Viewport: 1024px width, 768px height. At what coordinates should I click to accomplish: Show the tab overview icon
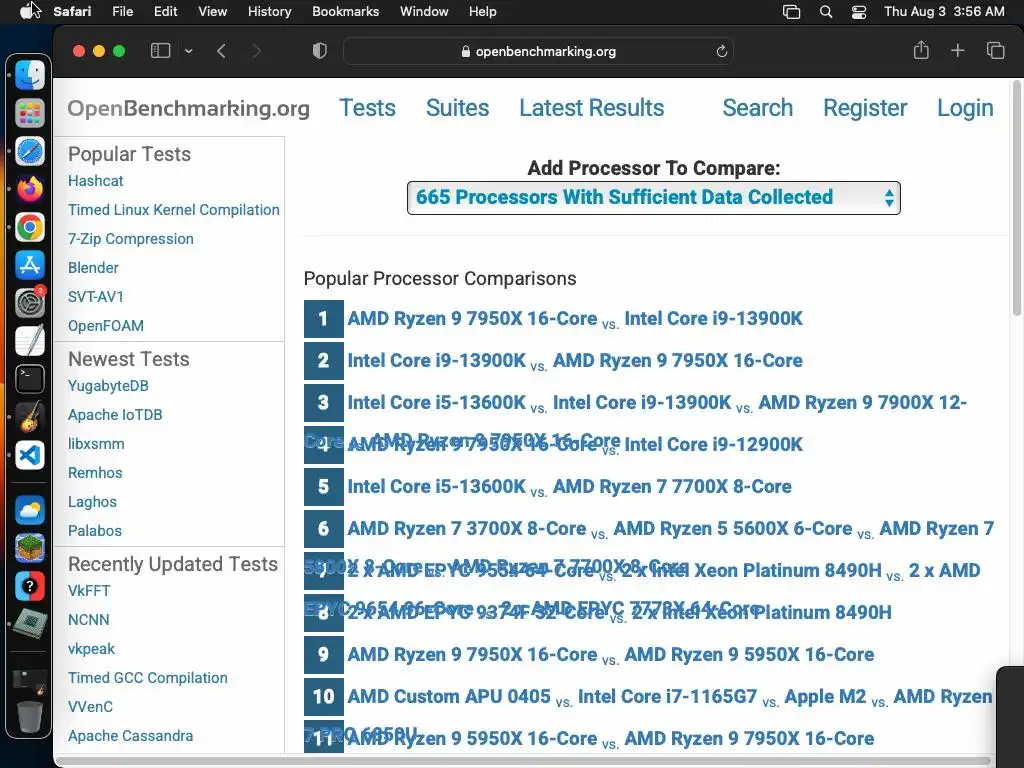pyautogui.click(x=995, y=50)
